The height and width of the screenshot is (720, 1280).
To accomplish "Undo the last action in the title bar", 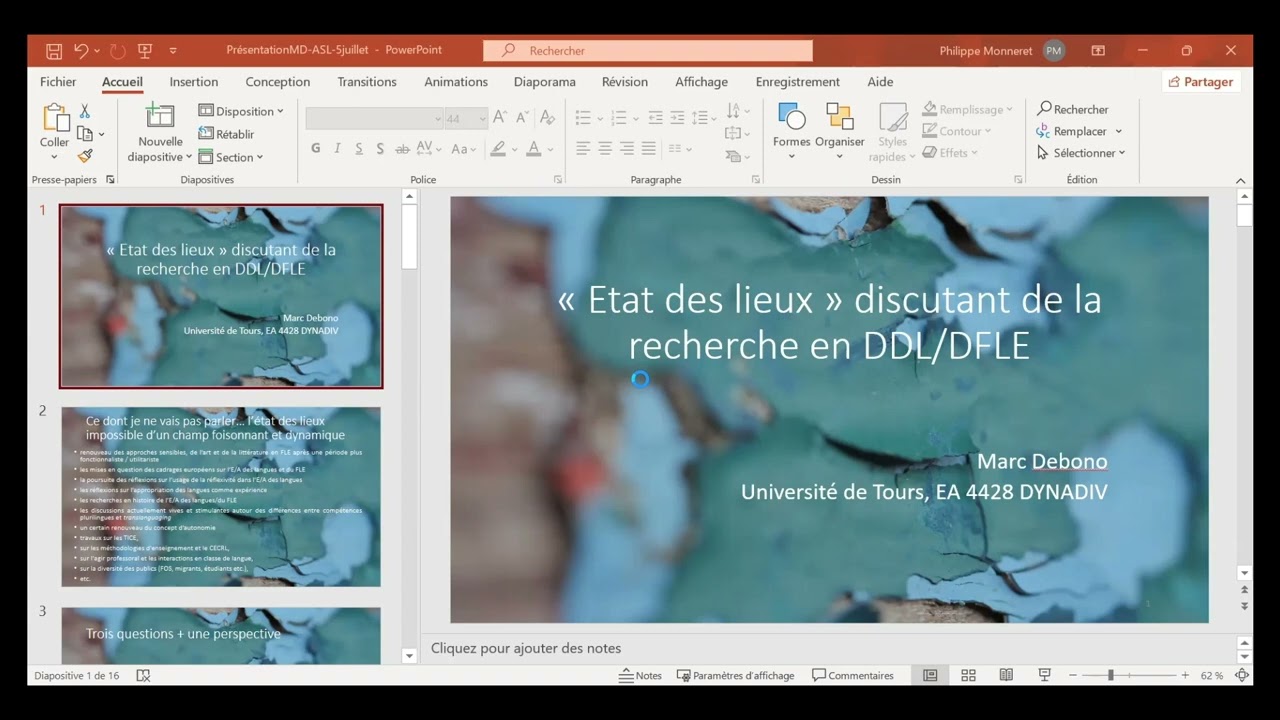I will 81,51.
